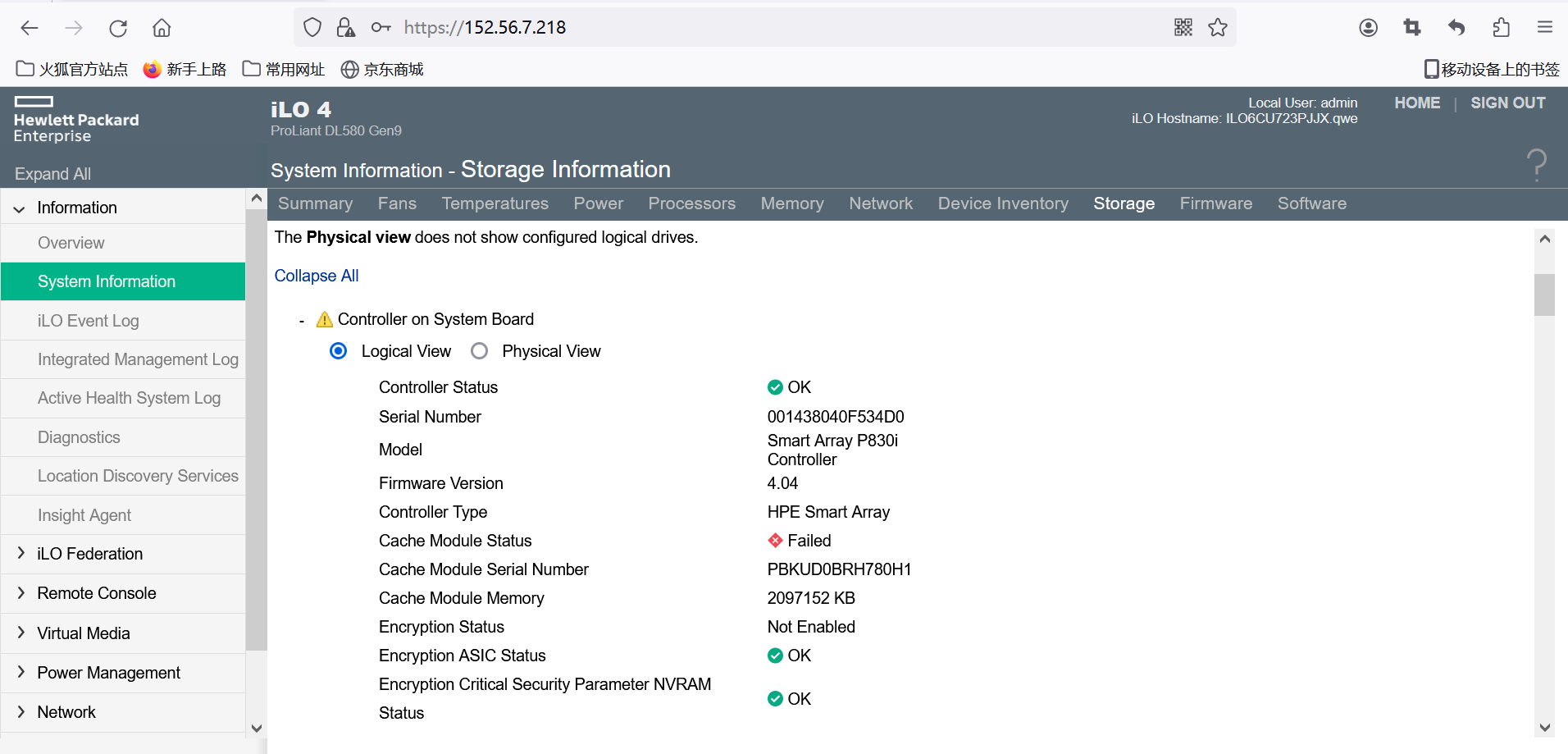The image size is (1568, 754).
Task: Bookmark this page with star icon
Action: click(x=1218, y=27)
